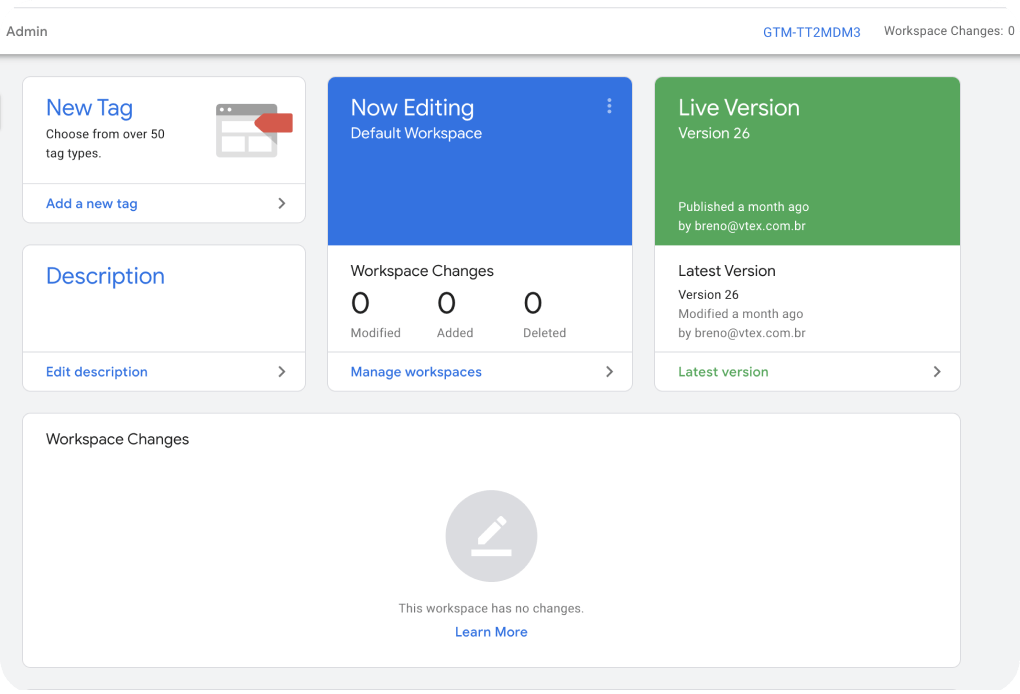The width and height of the screenshot is (1020, 694).
Task: Open the Latest version link
Action: (723, 371)
